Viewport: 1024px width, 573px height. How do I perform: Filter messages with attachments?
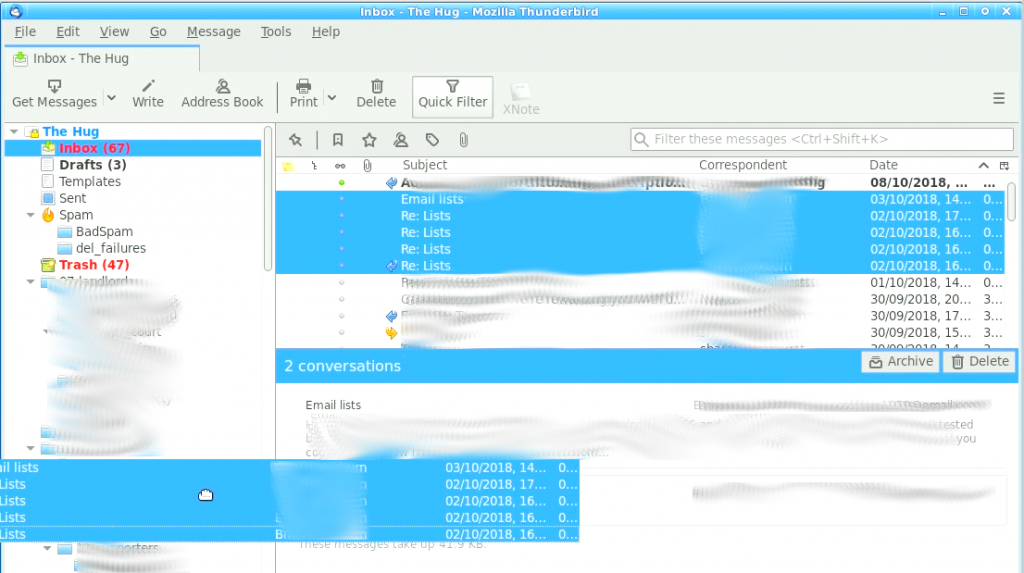(463, 140)
